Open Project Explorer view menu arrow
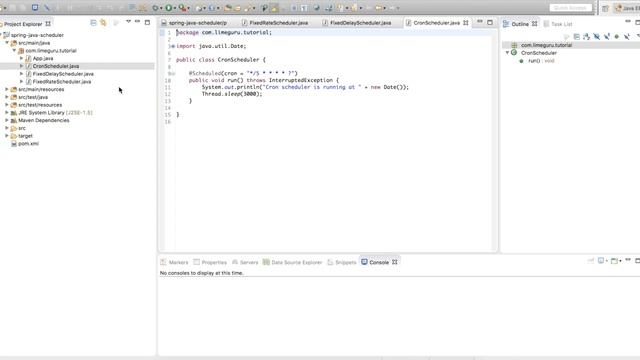Screen dimensions: 640x360 pos(128,22)
